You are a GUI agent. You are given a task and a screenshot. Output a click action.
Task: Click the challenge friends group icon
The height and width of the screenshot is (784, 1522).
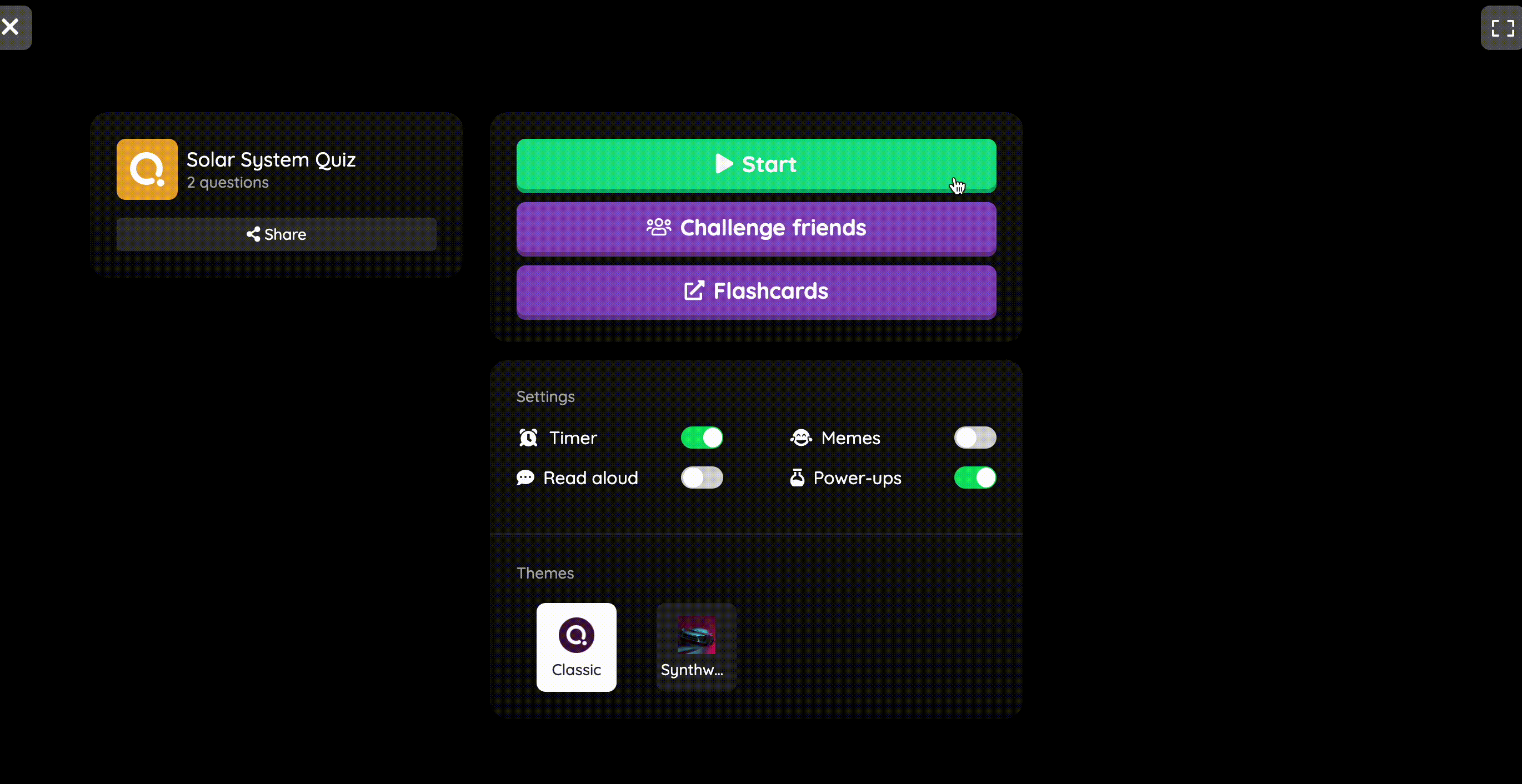pyautogui.click(x=659, y=227)
